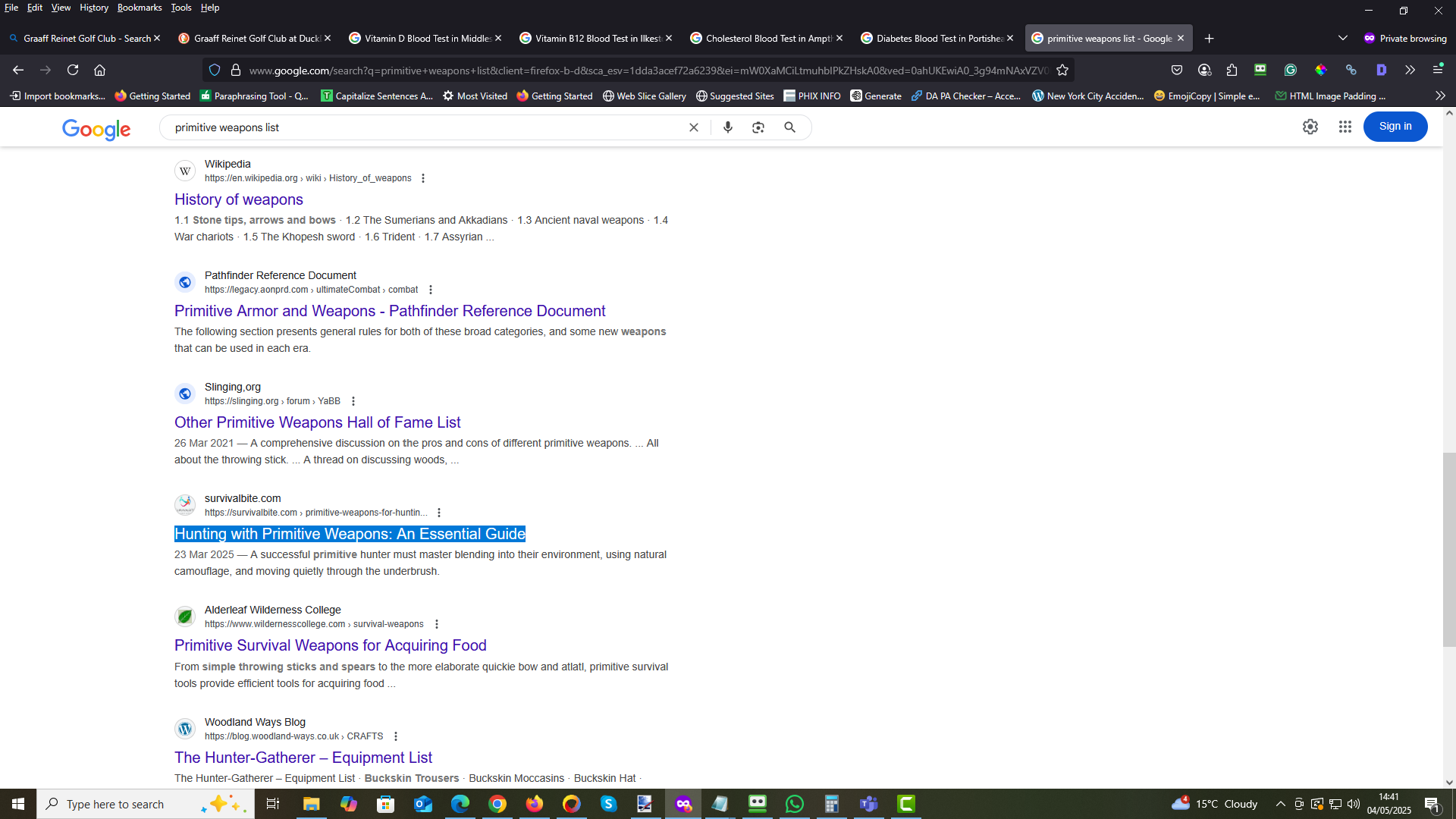Open a new tab plus button

click(x=1210, y=38)
